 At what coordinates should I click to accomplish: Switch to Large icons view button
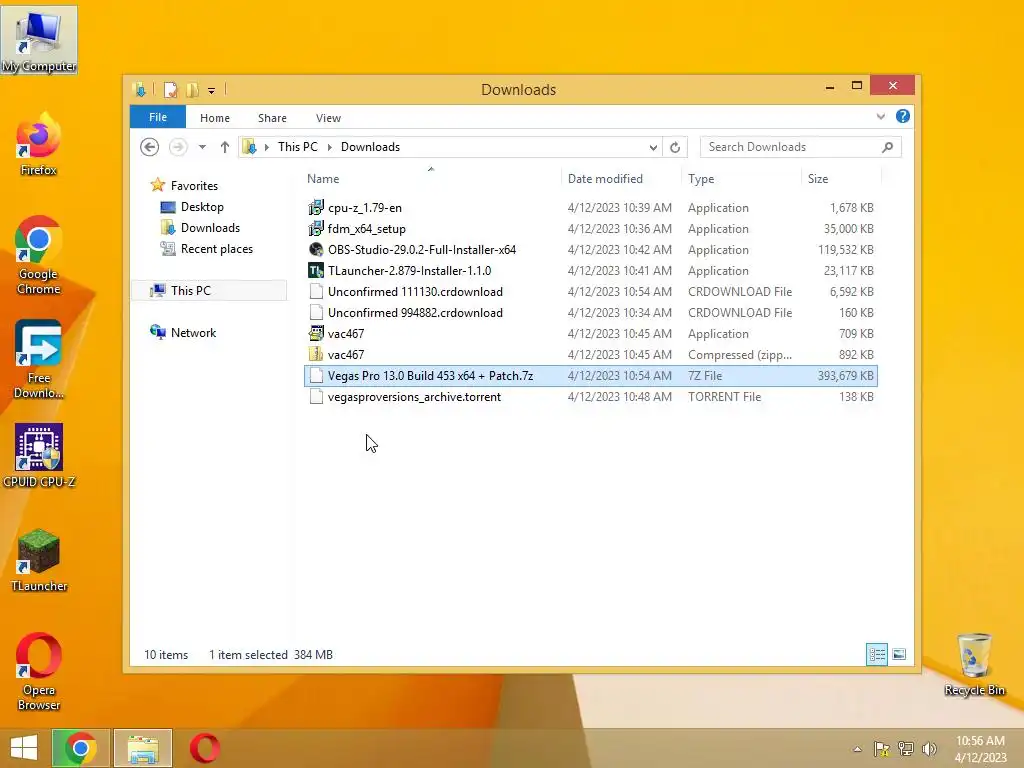click(899, 654)
